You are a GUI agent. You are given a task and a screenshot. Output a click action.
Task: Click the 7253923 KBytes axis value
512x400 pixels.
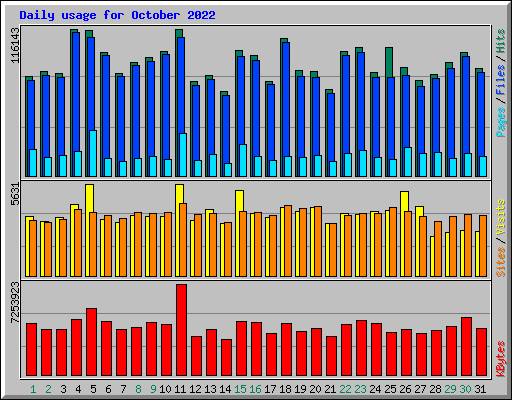coord(15,302)
